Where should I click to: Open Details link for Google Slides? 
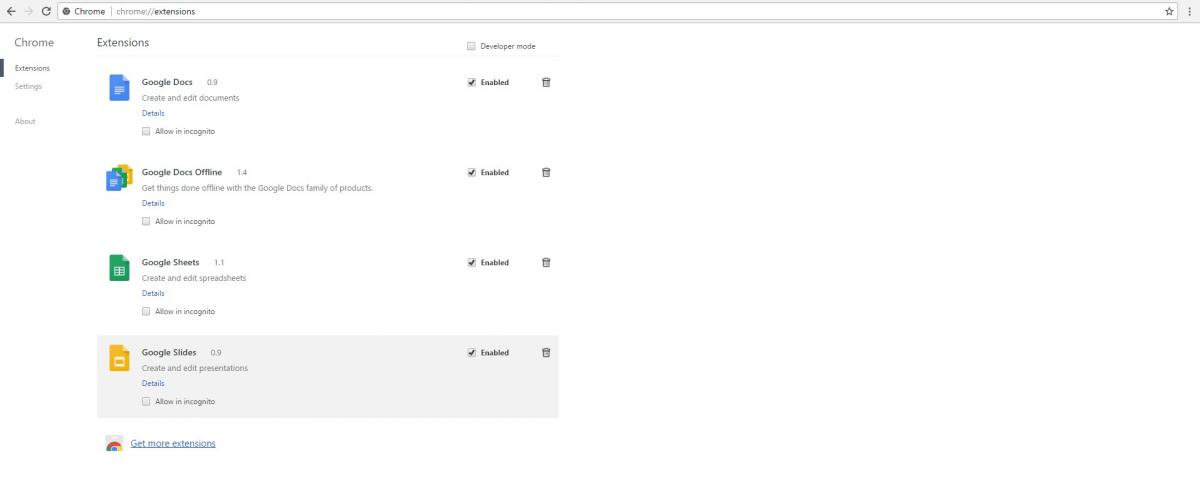pyautogui.click(x=153, y=383)
